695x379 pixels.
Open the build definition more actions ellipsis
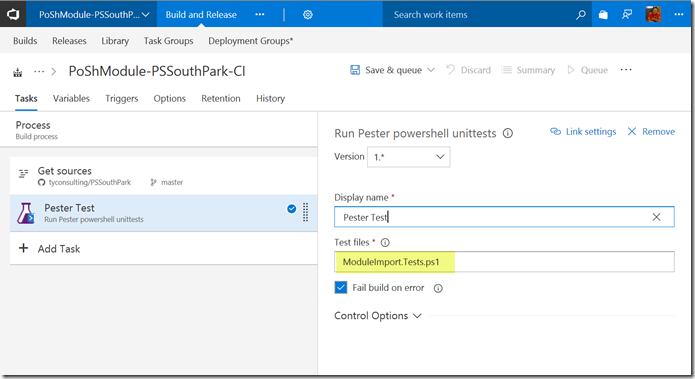tap(626, 70)
